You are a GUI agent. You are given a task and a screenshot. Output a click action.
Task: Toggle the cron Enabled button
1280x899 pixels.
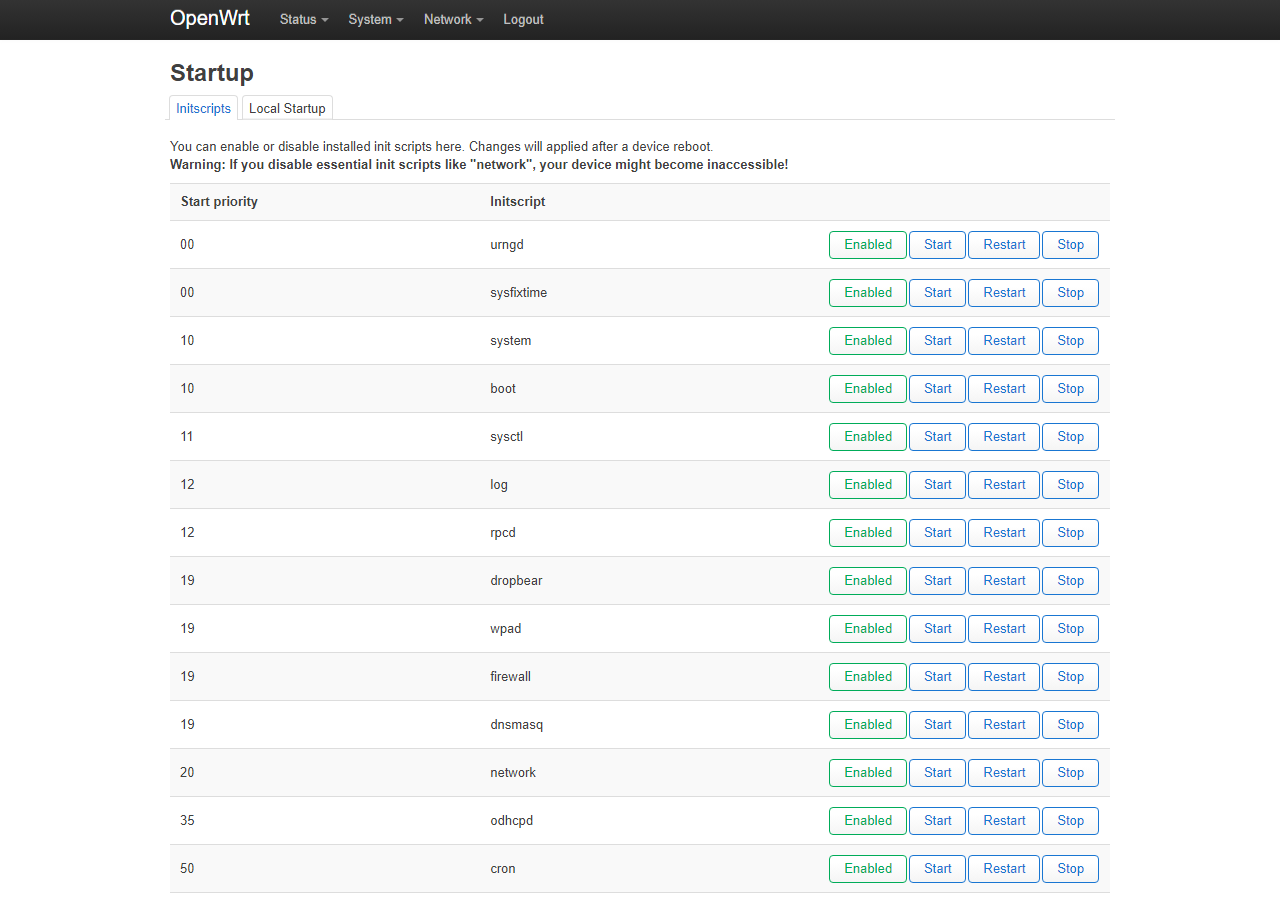click(867, 869)
